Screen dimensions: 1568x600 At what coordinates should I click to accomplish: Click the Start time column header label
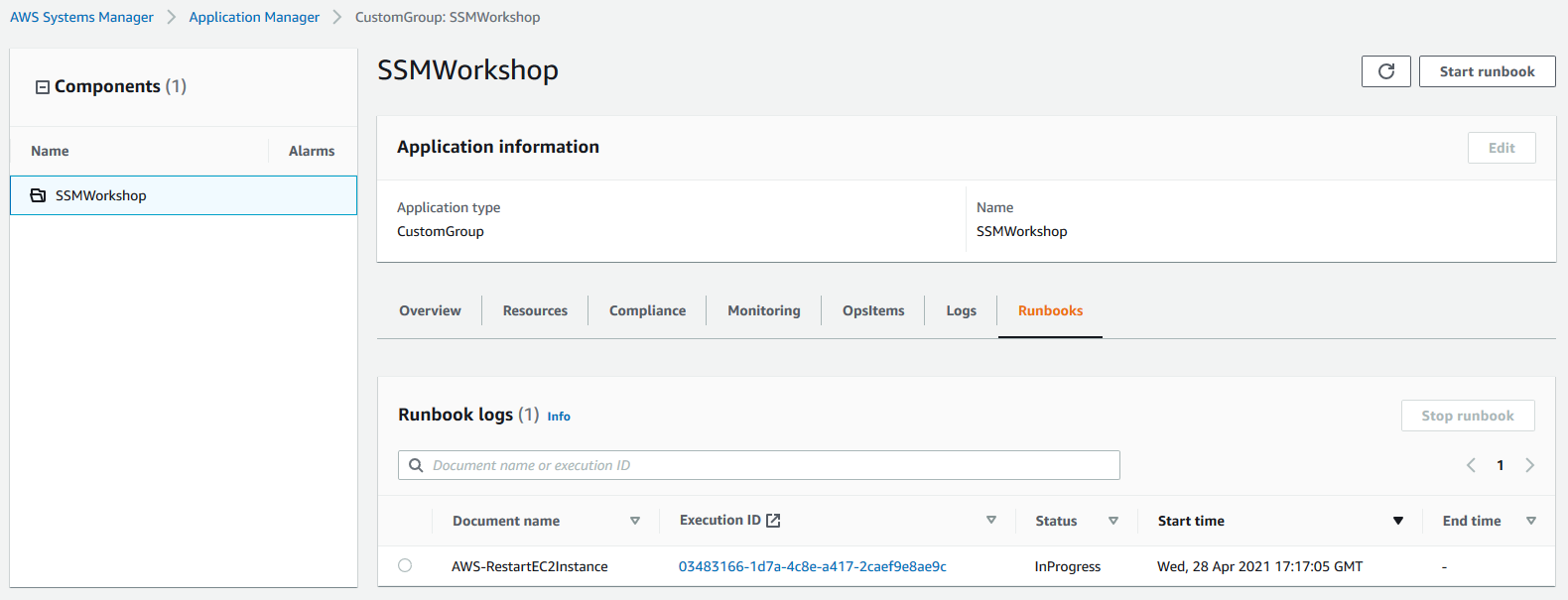1191,521
